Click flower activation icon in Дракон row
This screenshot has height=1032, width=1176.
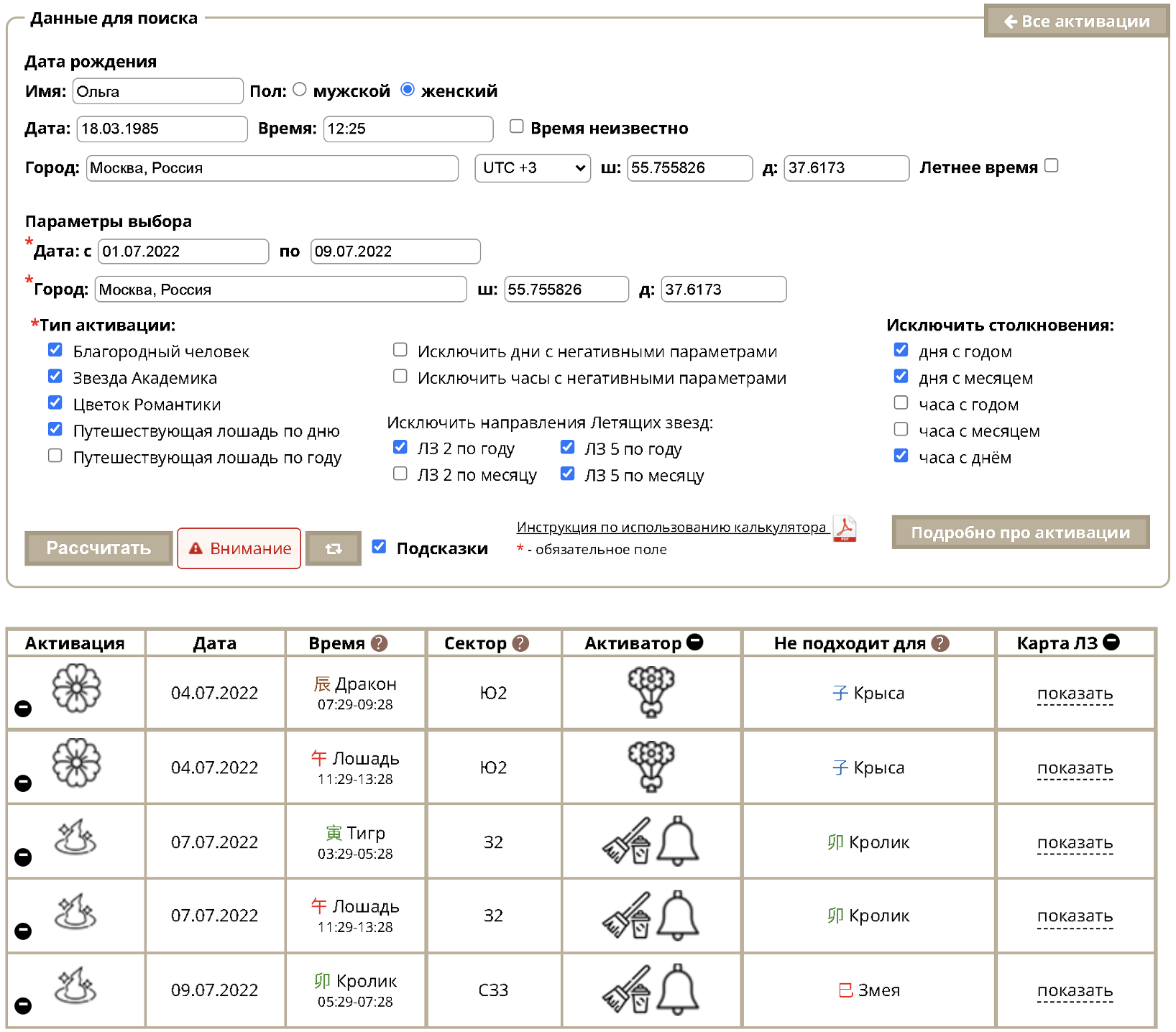tap(77, 688)
